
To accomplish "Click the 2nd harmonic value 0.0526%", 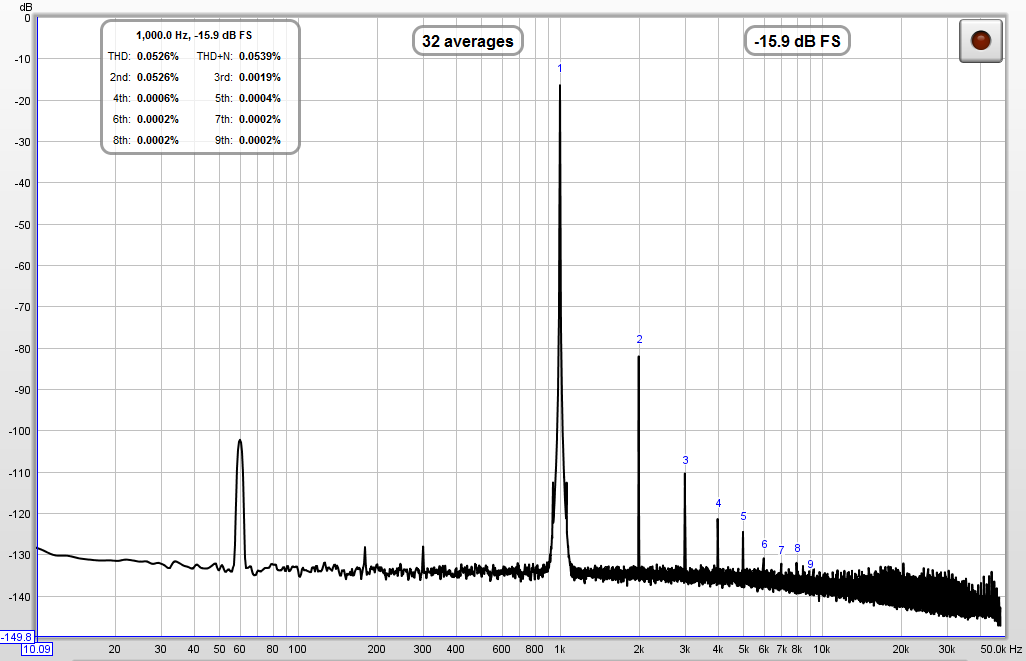I will pyautogui.click(x=158, y=77).
